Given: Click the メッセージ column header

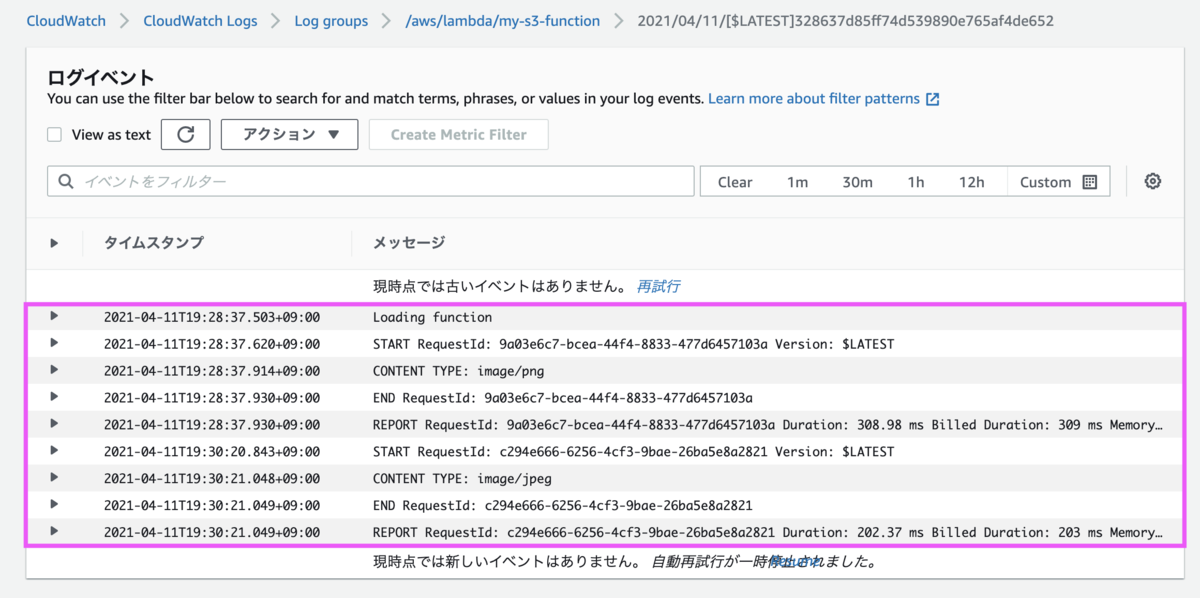Looking at the screenshot, I should [x=409, y=242].
